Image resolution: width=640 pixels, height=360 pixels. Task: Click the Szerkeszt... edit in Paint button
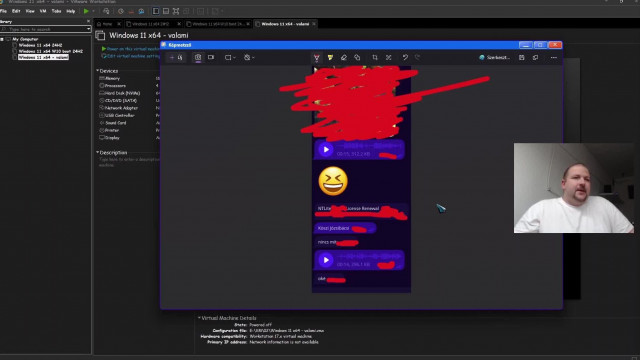(x=494, y=58)
